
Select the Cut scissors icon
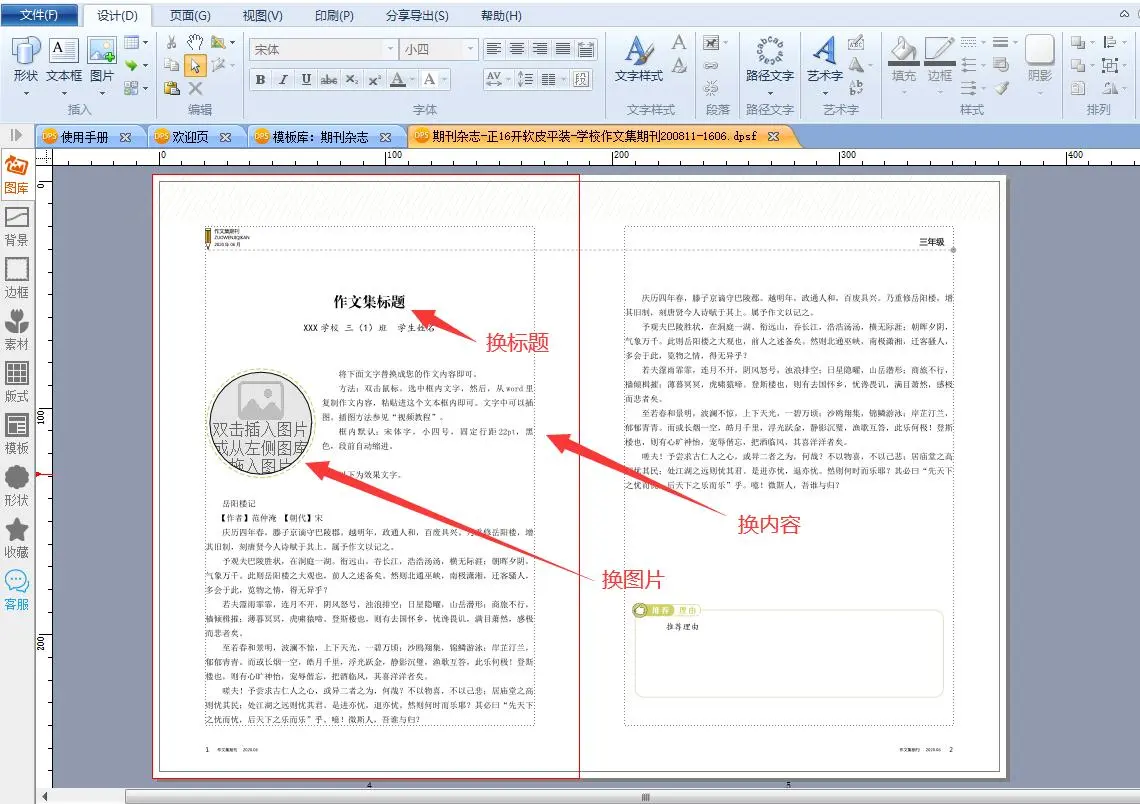coord(172,42)
